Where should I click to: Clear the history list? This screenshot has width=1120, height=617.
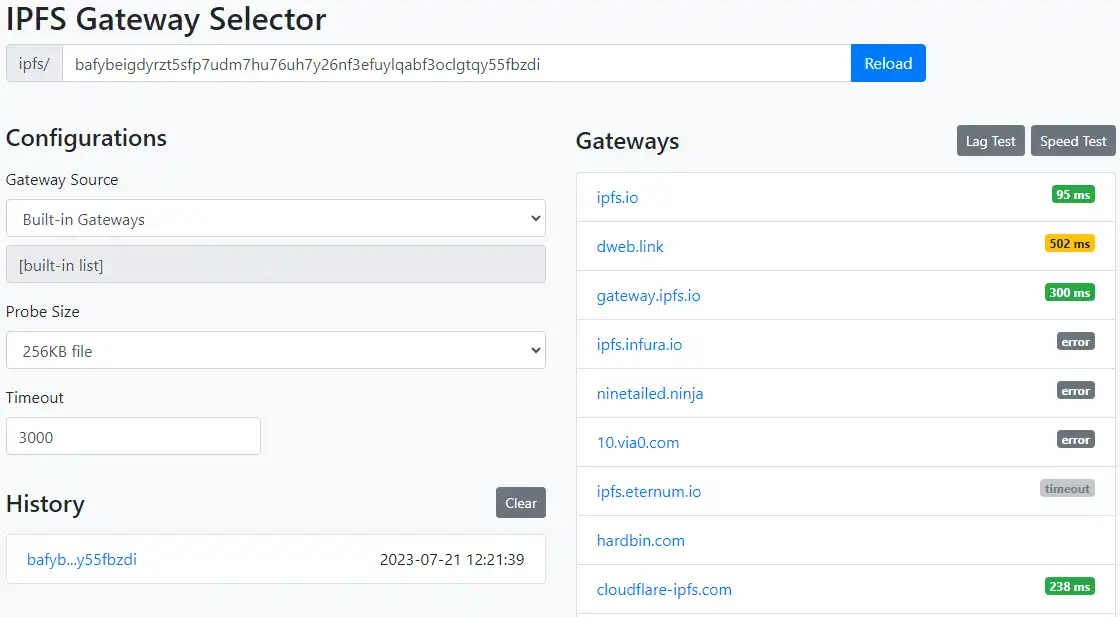pyautogui.click(x=521, y=503)
